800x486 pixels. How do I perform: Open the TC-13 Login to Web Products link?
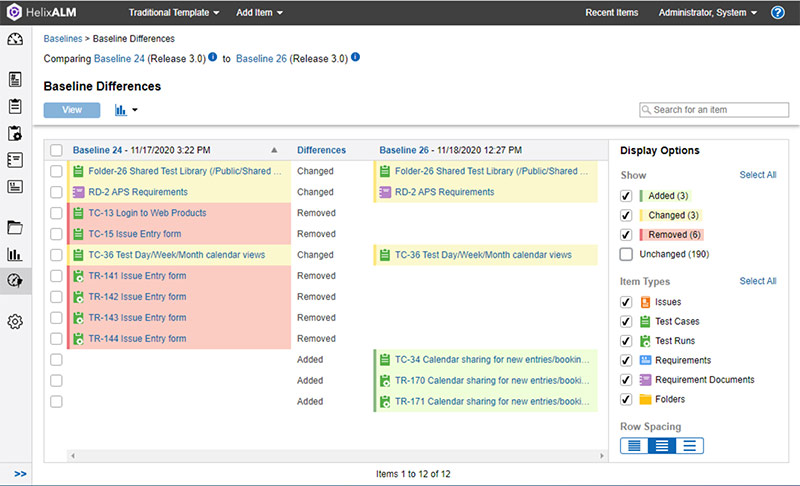tap(147, 213)
